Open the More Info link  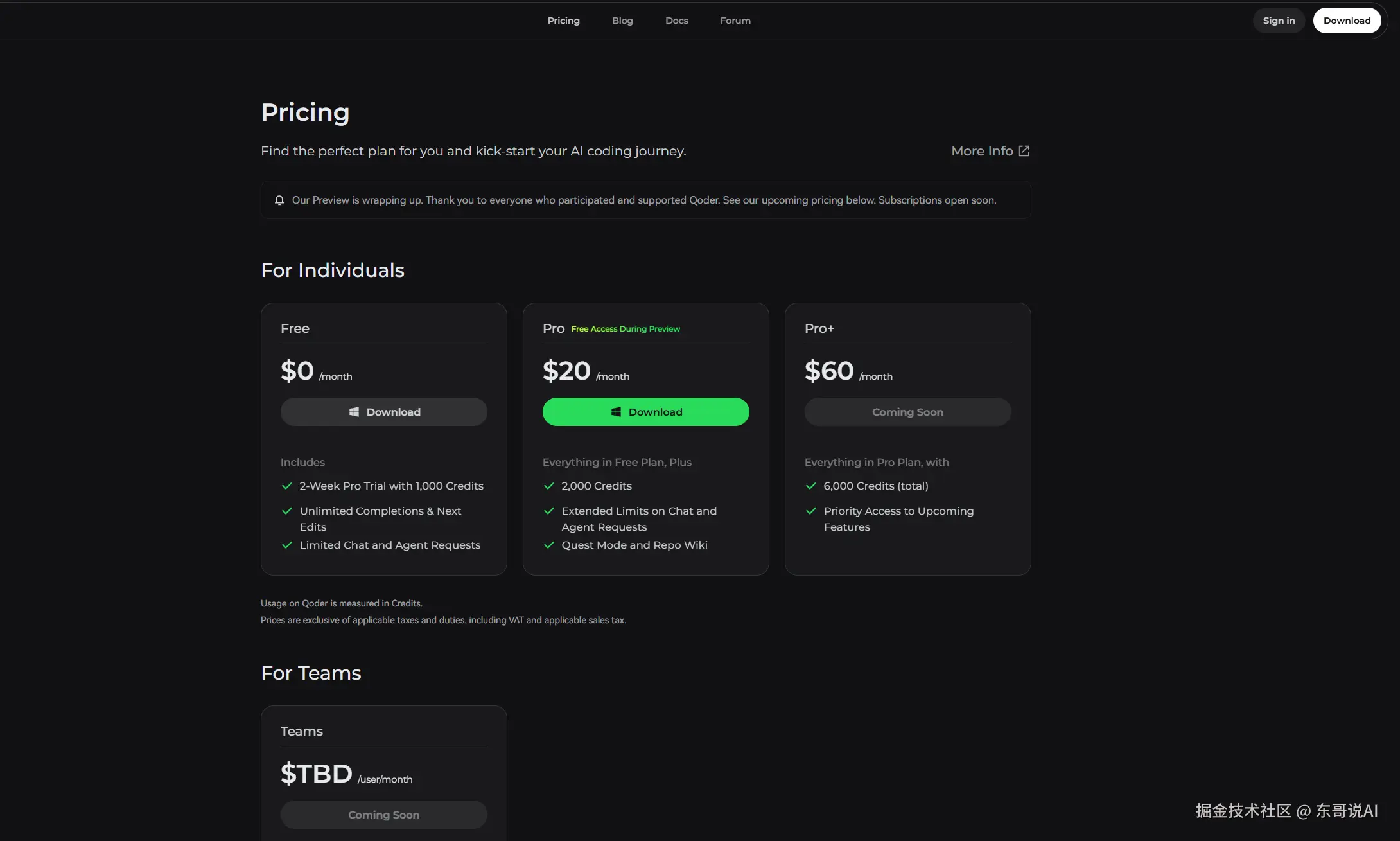pyautogui.click(x=982, y=151)
